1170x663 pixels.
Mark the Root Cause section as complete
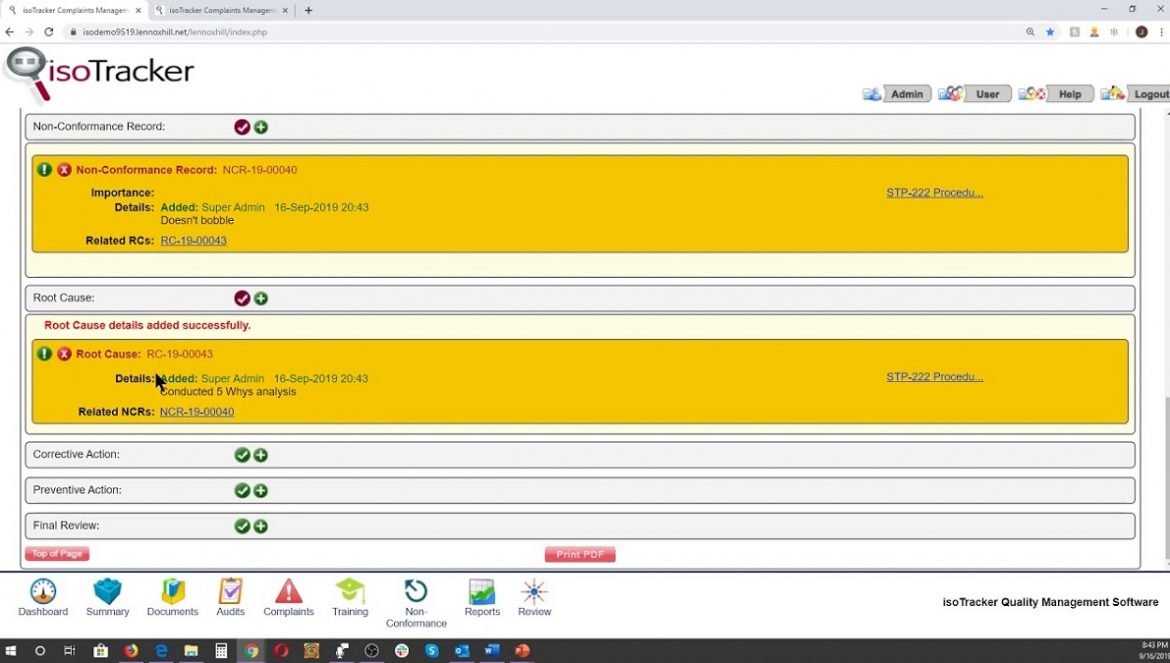[x=242, y=298]
